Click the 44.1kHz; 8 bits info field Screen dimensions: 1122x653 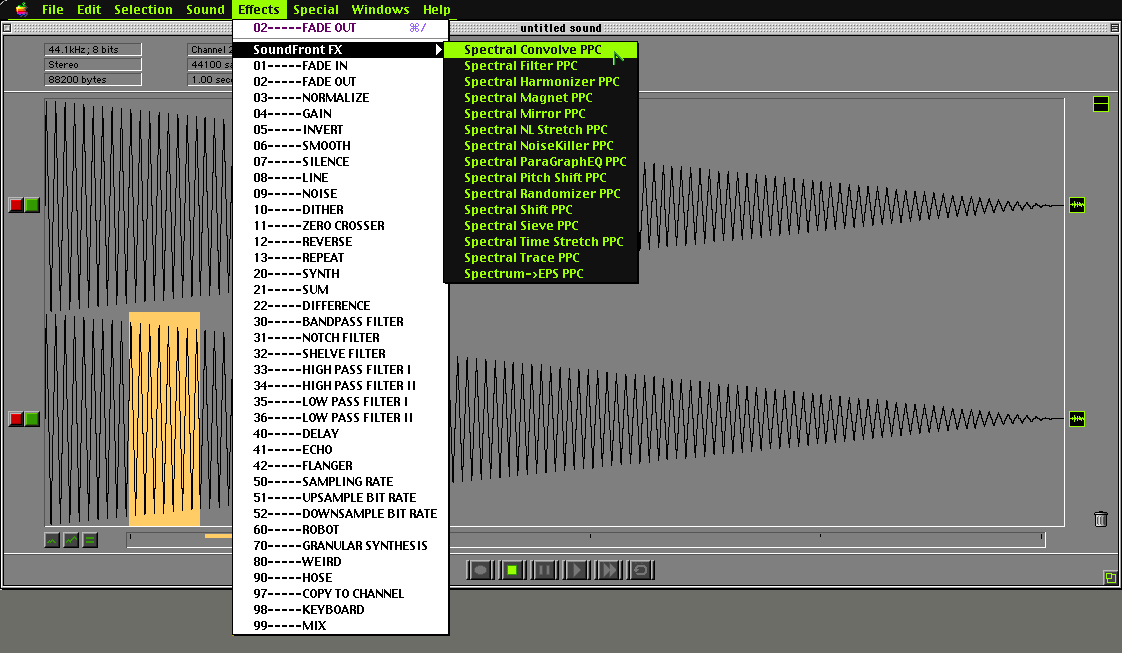[93, 49]
